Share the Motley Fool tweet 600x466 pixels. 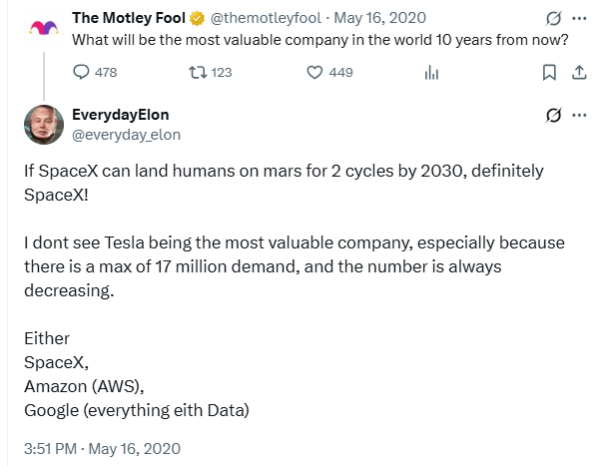[577, 72]
